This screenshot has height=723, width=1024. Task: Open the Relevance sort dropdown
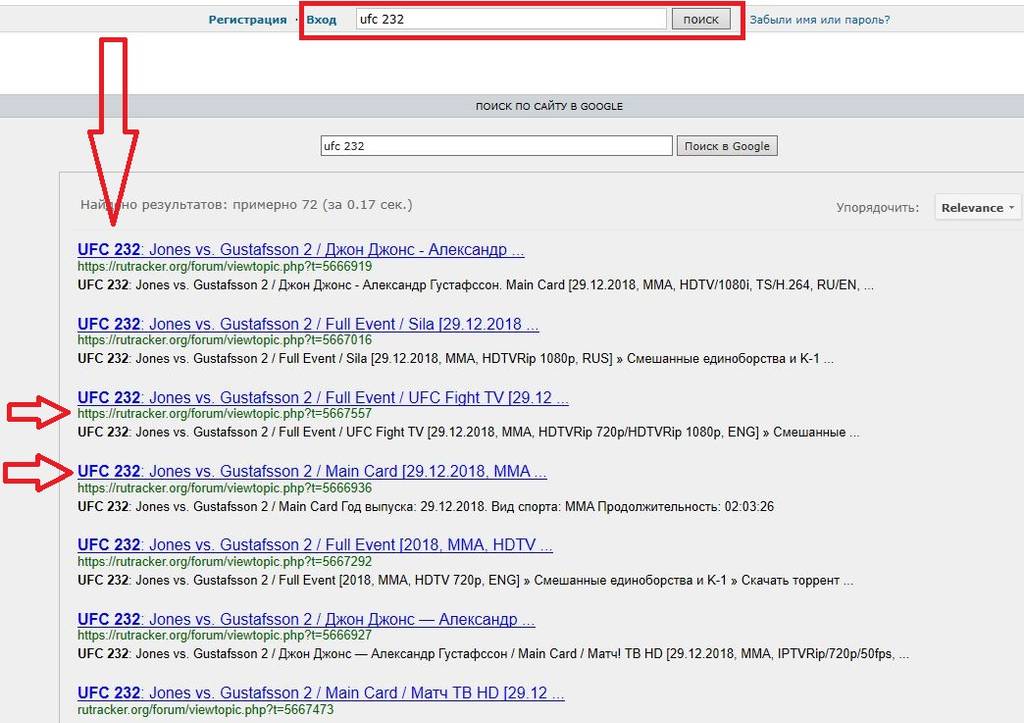click(x=978, y=208)
